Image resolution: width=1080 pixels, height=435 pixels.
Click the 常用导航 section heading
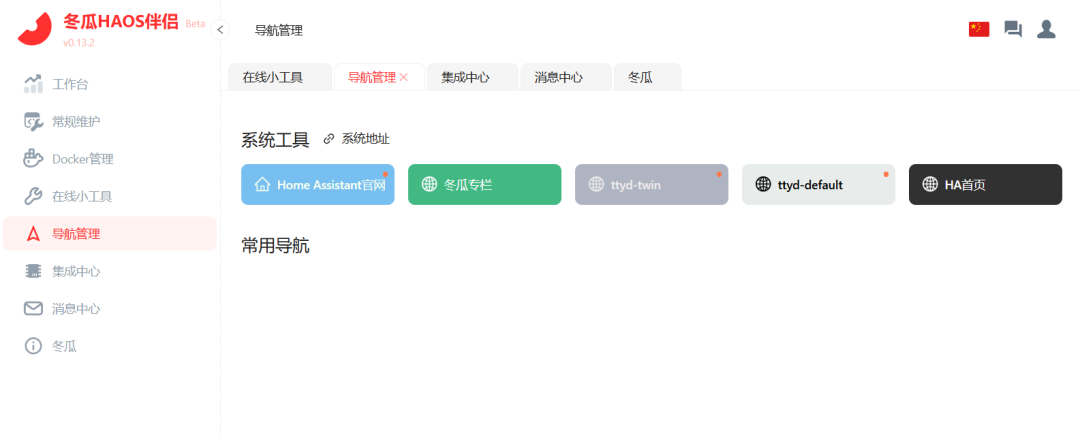[276, 246]
